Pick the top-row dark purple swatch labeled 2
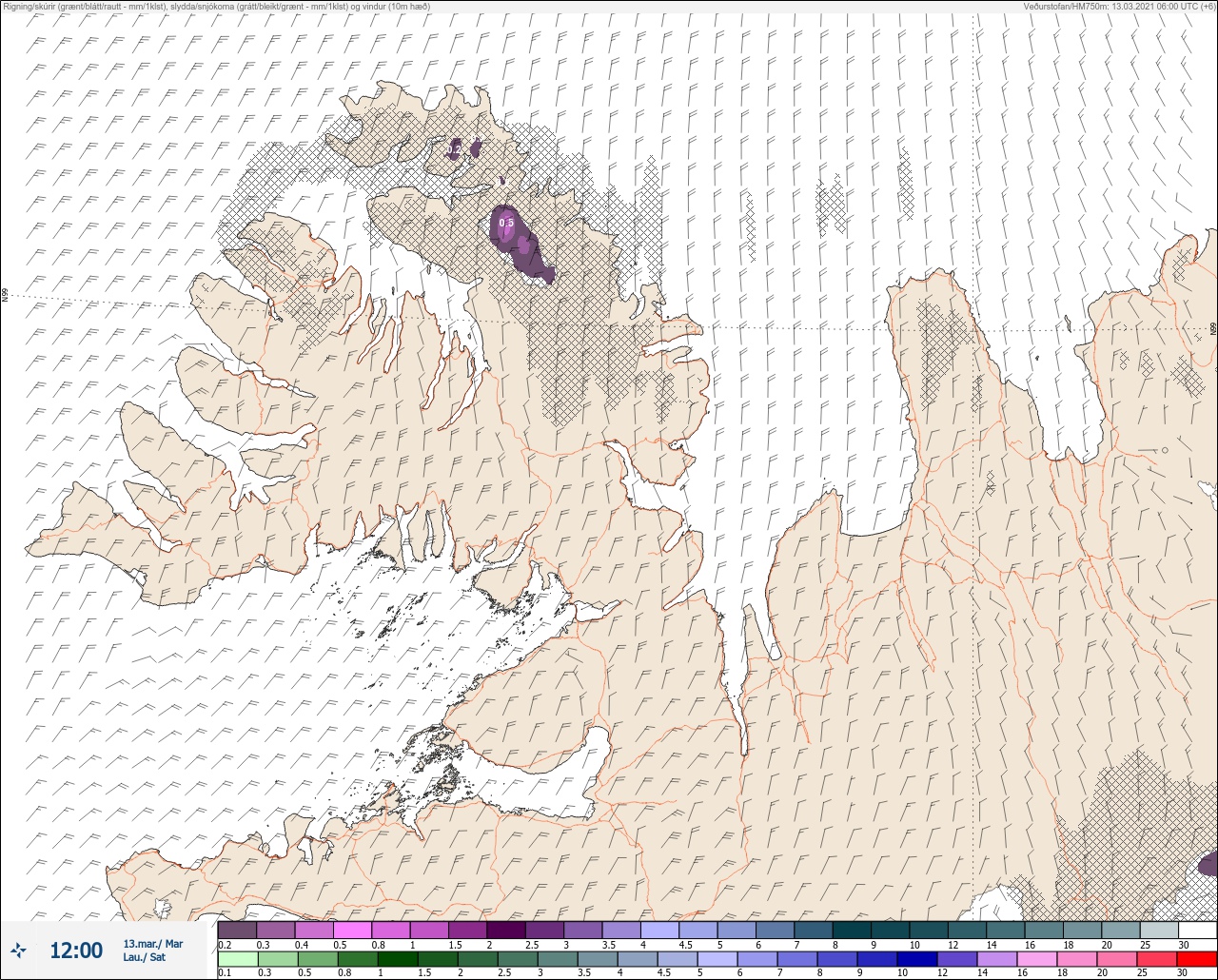 click(506, 930)
